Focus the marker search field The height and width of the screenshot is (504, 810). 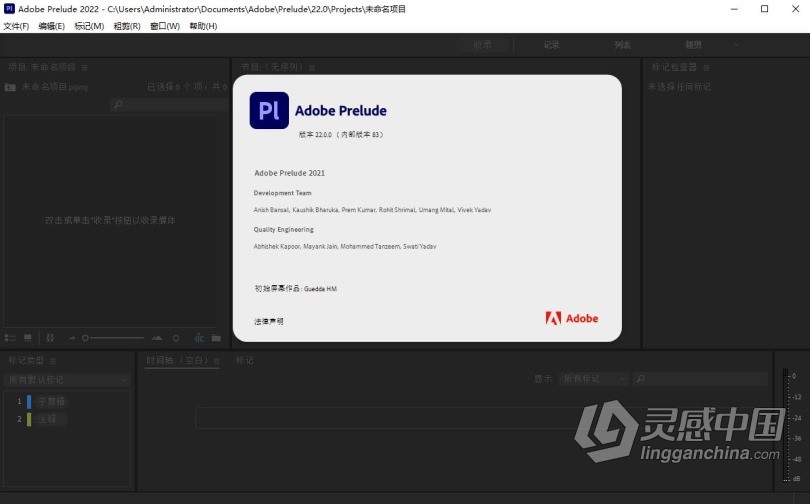700,379
